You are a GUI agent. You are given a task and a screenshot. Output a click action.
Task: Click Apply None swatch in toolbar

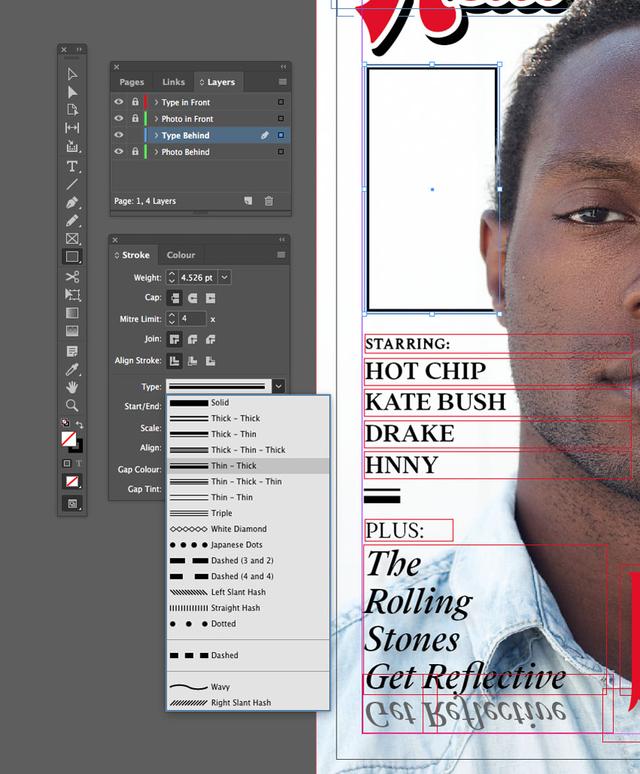[72, 481]
